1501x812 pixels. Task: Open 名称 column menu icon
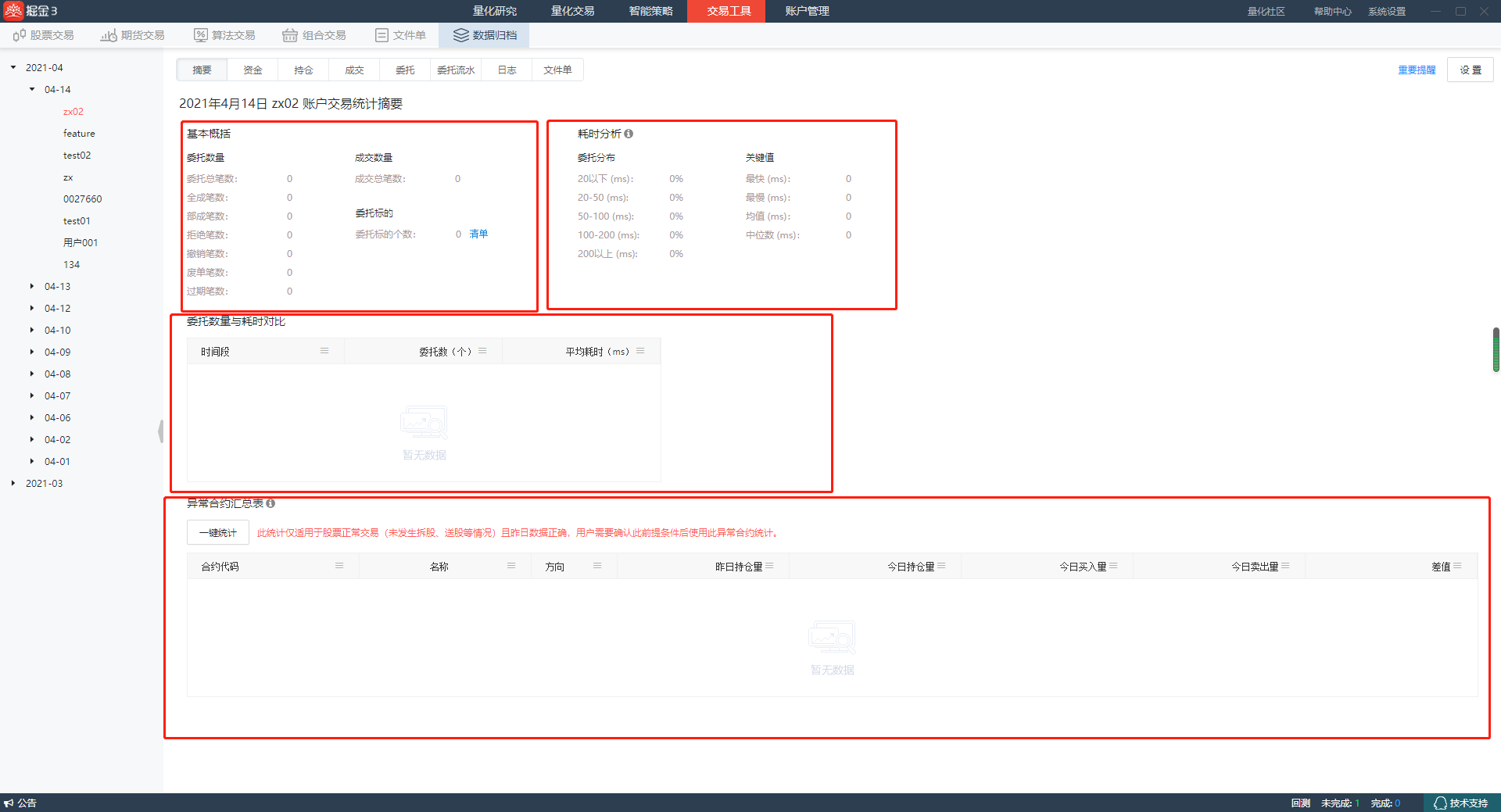point(511,565)
